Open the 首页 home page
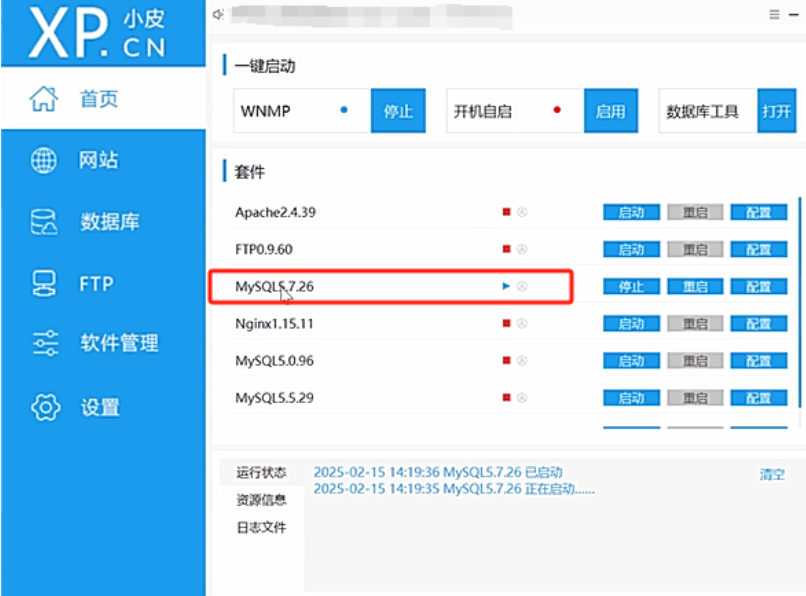The height and width of the screenshot is (596, 806). [x=103, y=98]
